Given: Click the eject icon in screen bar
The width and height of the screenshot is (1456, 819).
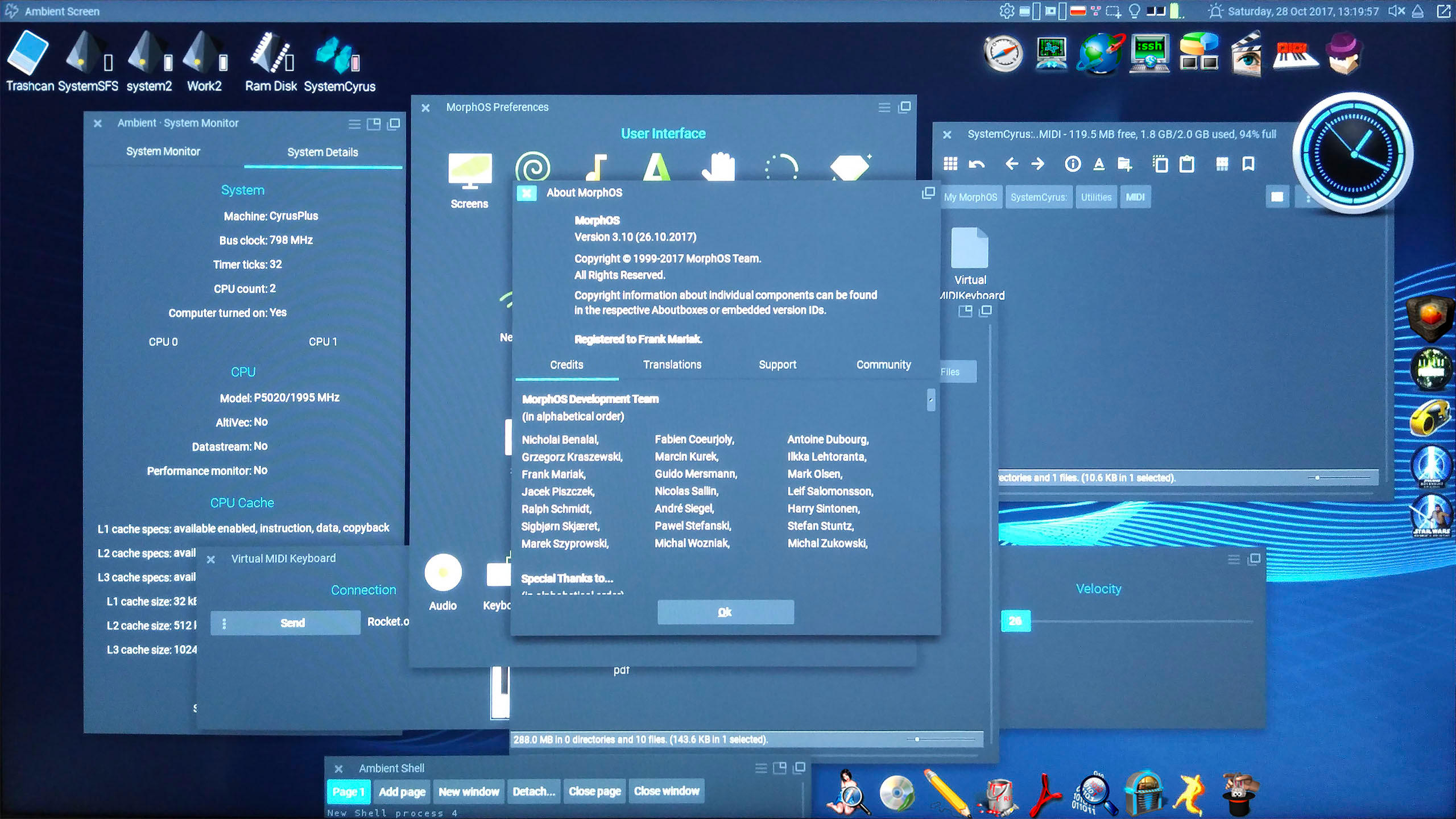Looking at the screenshot, I should point(1418,11).
